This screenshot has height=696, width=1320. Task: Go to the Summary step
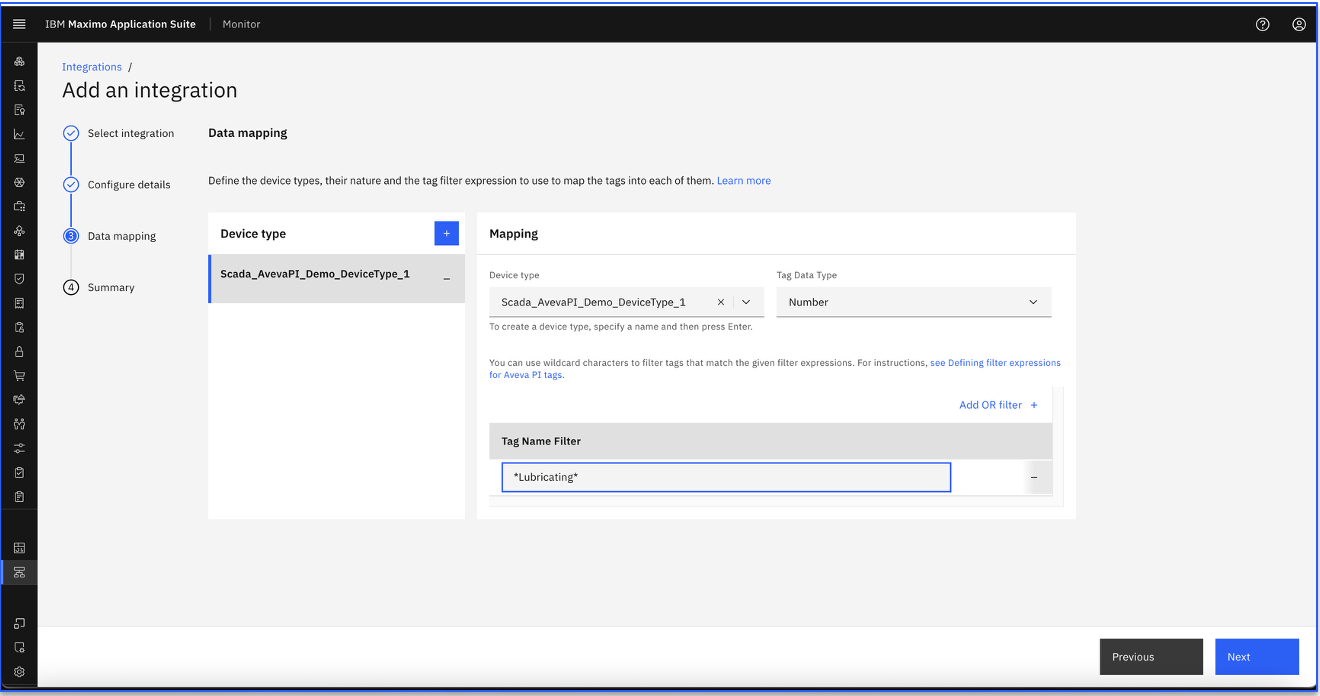pyautogui.click(x=98, y=287)
